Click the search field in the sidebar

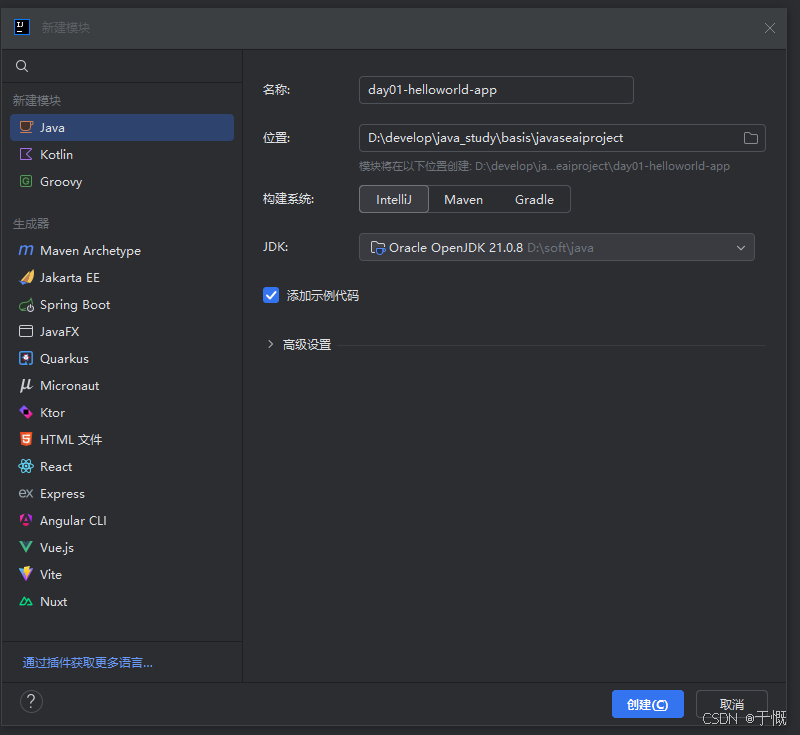pyautogui.click(x=122, y=66)
